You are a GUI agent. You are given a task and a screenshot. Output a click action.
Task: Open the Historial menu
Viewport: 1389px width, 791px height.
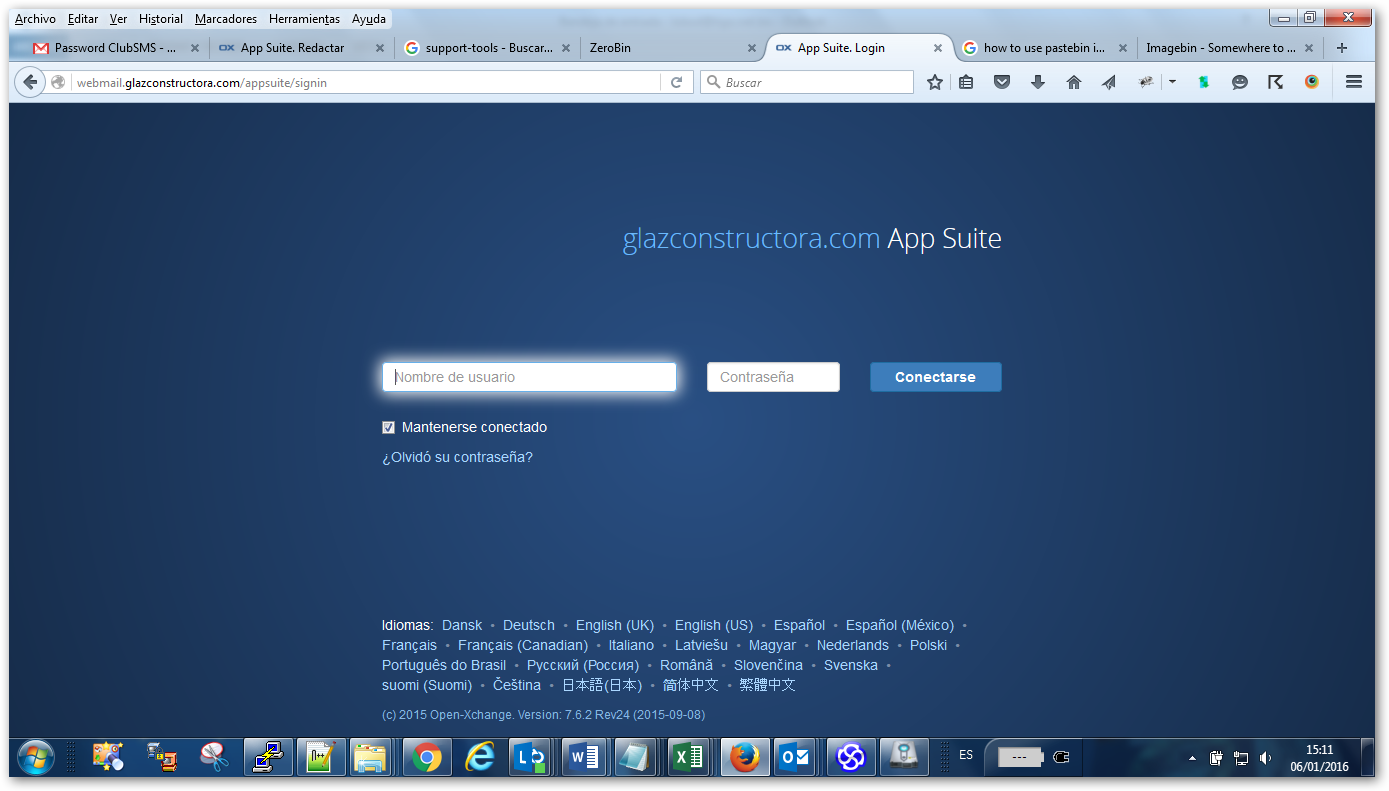tap(161, 19)
